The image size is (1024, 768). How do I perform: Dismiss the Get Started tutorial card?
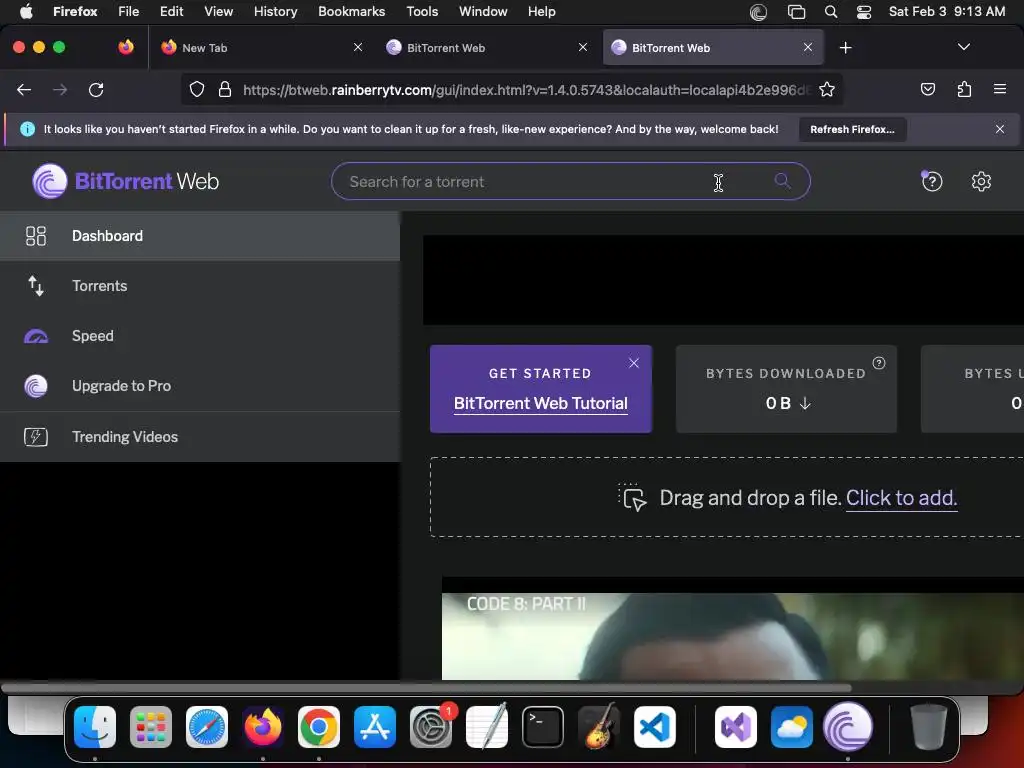pyautogui.click(x=634, y=363)
